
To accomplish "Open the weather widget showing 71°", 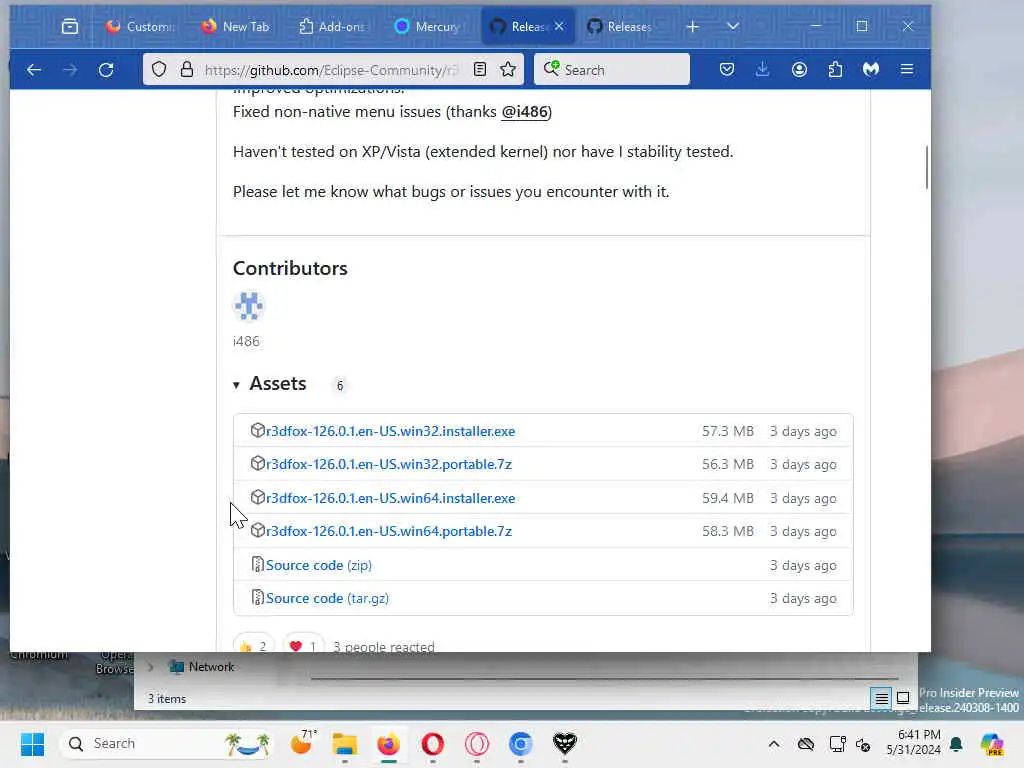I will point(302,744).
